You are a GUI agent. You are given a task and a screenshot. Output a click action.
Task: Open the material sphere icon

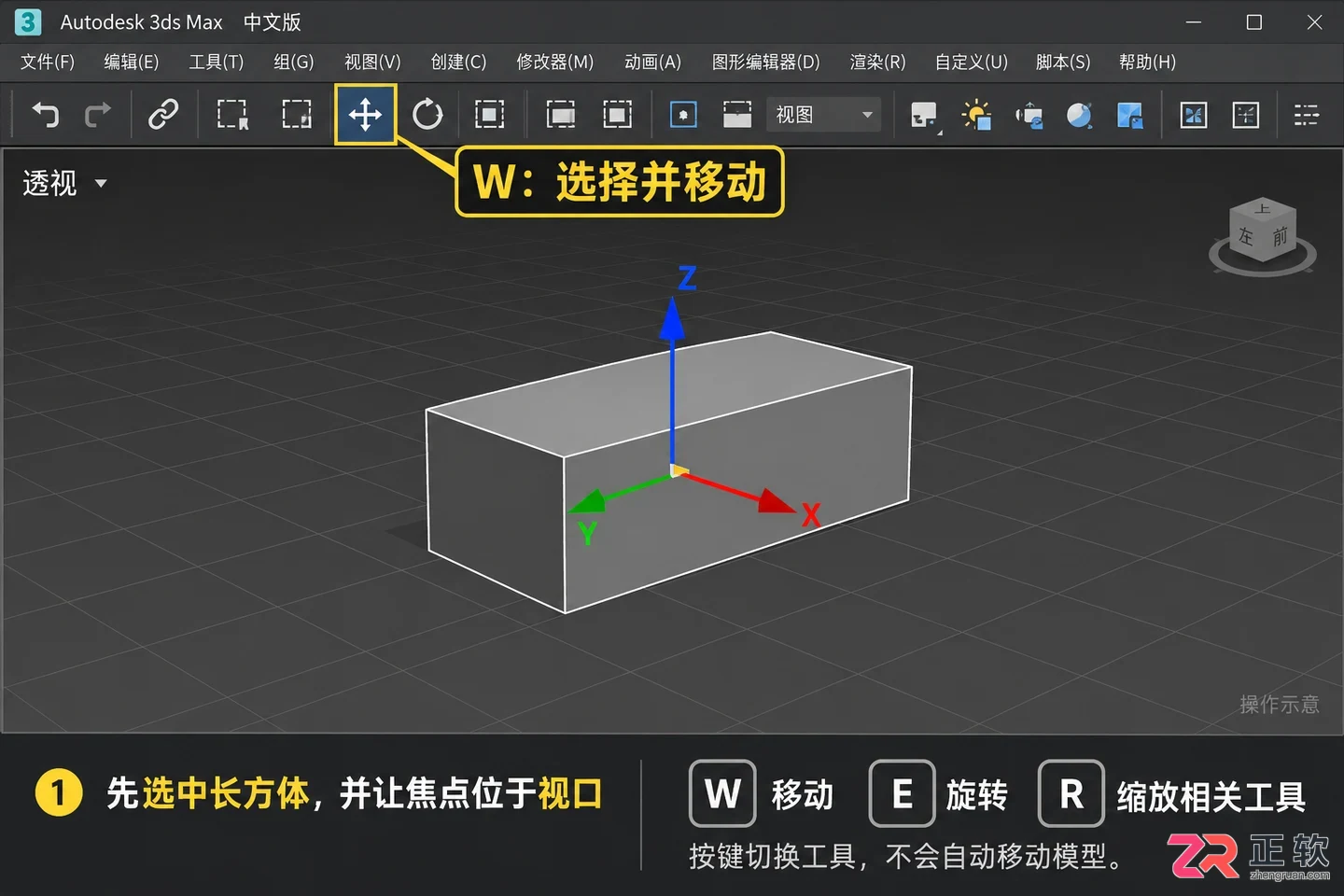point(1079,115)
